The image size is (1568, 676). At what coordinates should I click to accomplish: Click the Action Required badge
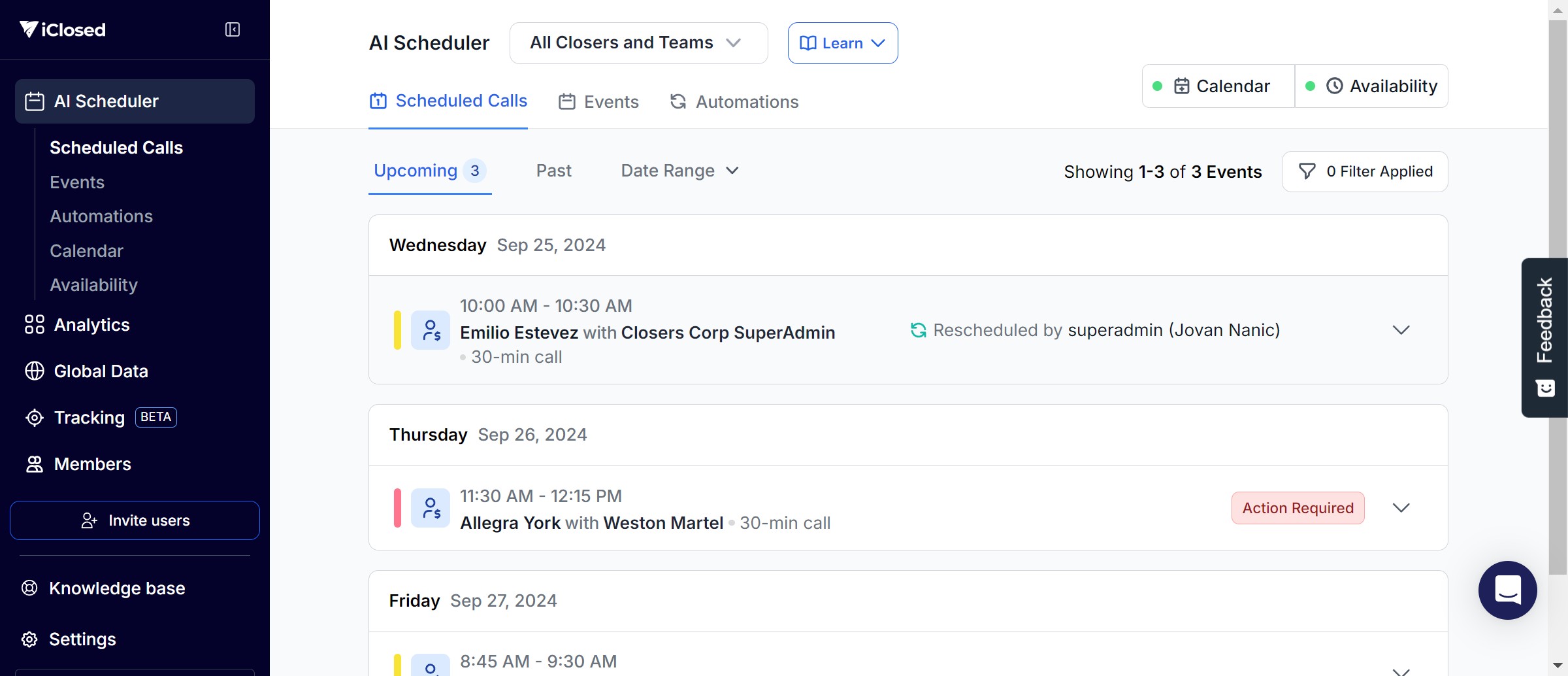coord(1298,508)
